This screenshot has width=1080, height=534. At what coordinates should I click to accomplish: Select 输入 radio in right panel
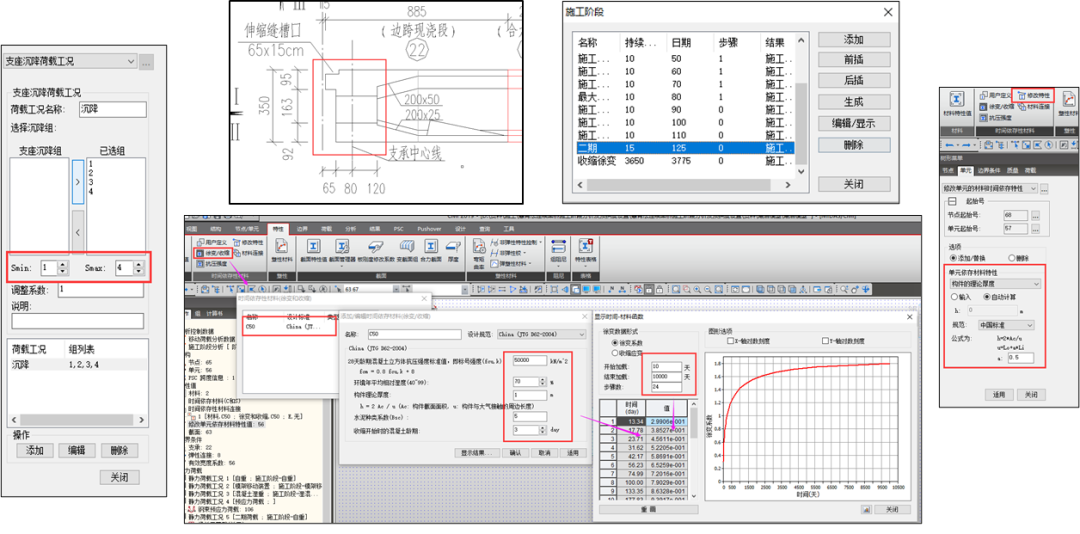coord(961,297)
